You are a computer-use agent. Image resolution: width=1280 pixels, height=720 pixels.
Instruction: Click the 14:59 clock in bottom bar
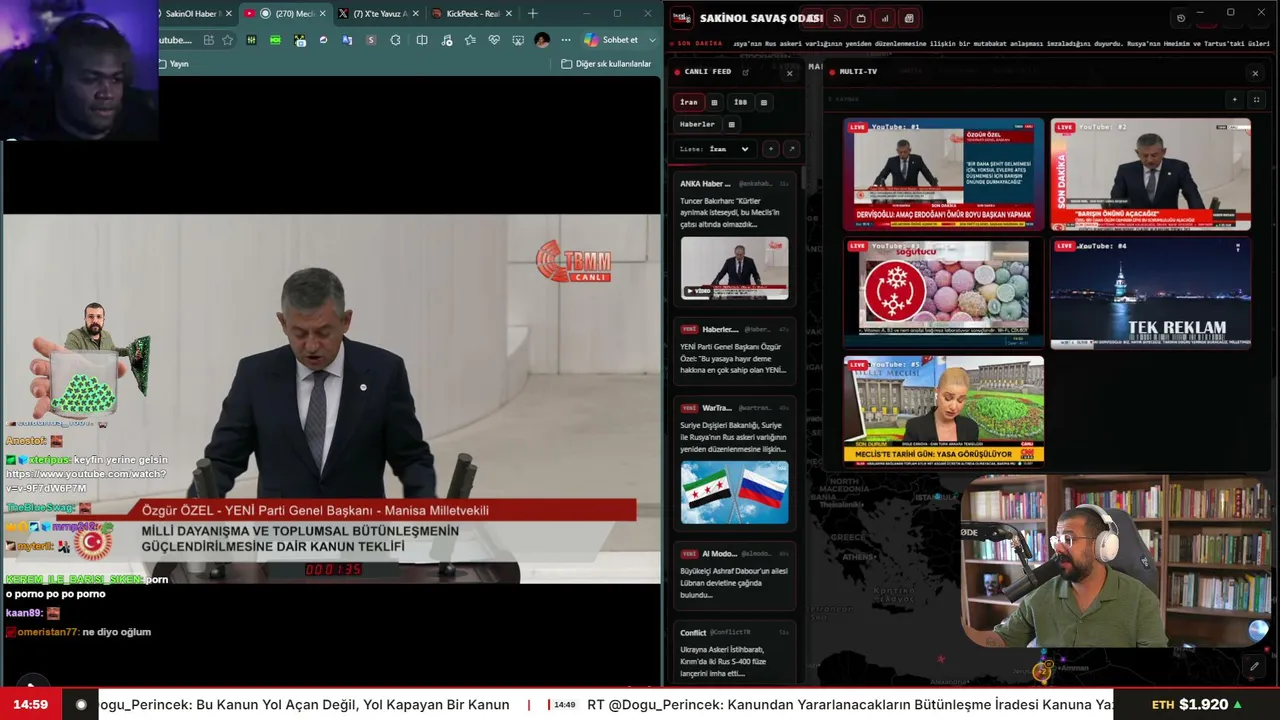coord(30,704)
